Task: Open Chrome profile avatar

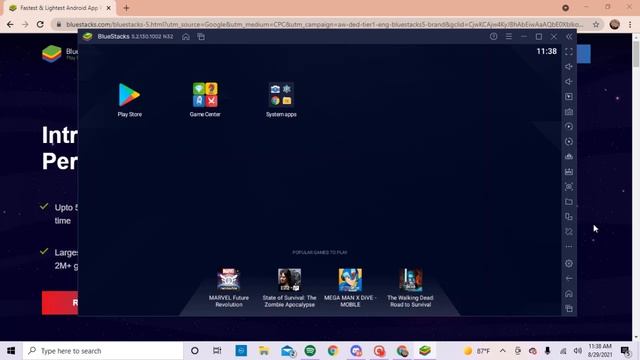Action: pyautogui.click(x=614, y=24)
